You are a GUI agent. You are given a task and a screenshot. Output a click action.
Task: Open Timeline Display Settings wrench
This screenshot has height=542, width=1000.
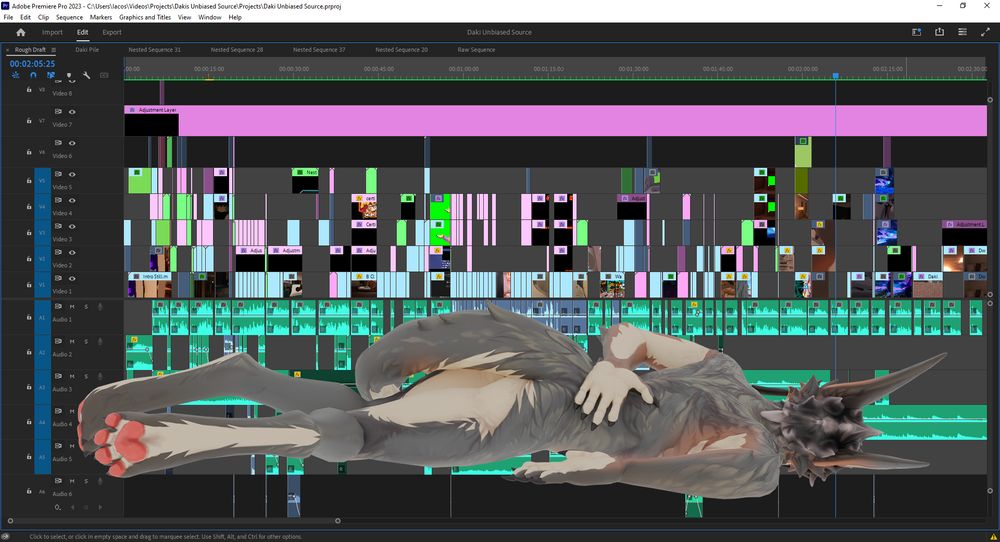coord(87,75)
